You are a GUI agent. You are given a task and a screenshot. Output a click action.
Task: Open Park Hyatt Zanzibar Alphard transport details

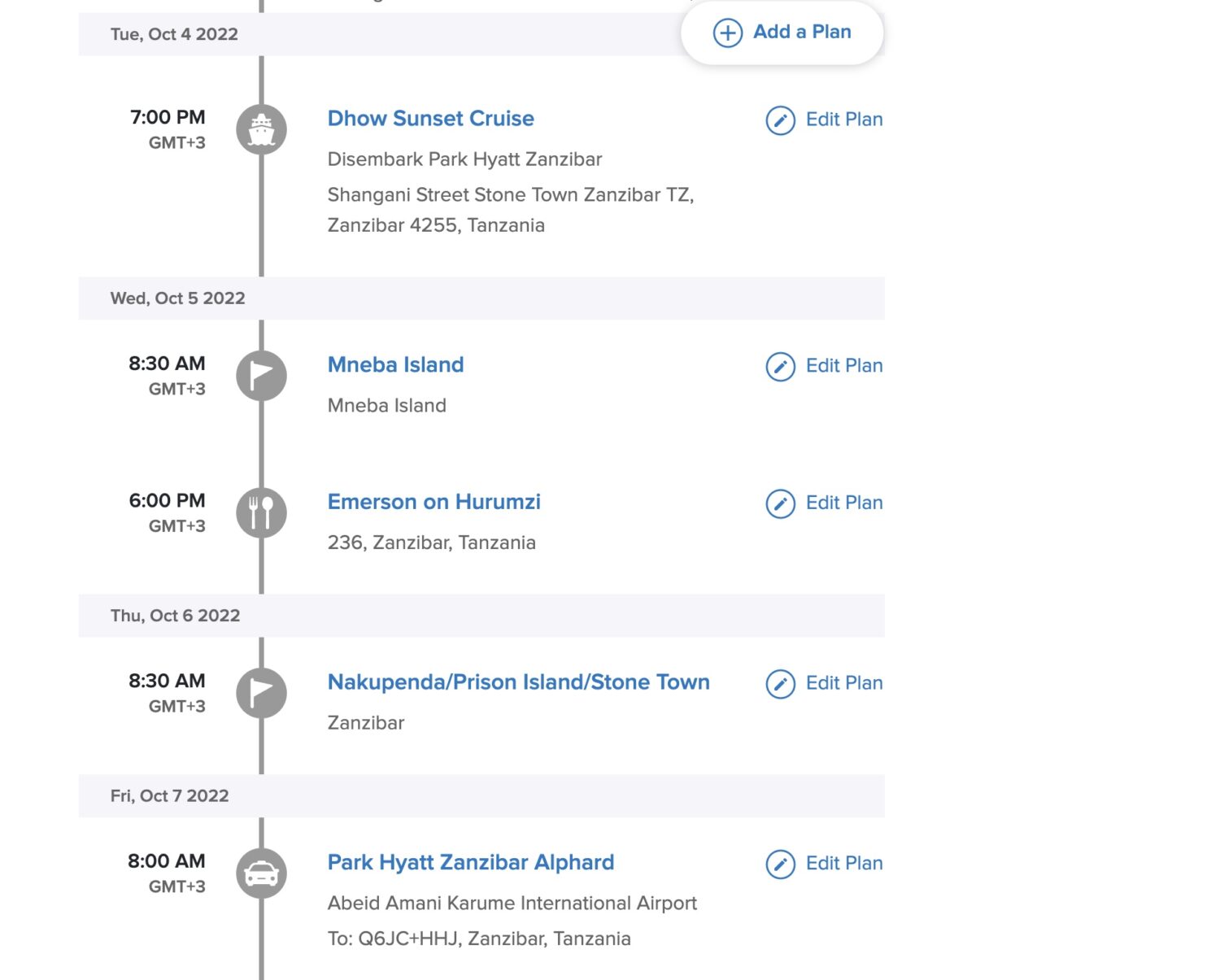[x=470, y=862]
